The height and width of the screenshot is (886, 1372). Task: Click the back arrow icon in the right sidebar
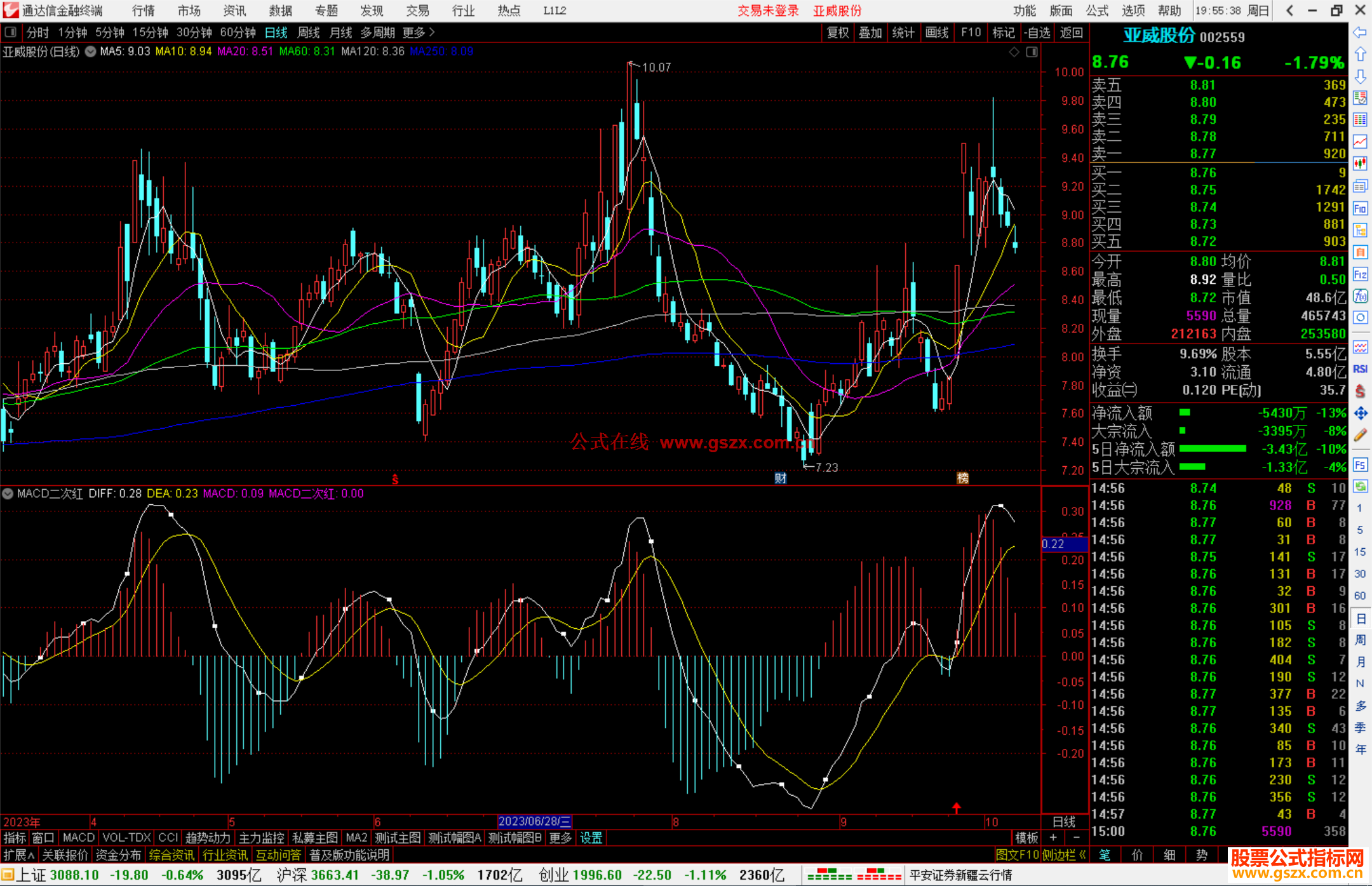point(1359,32)
